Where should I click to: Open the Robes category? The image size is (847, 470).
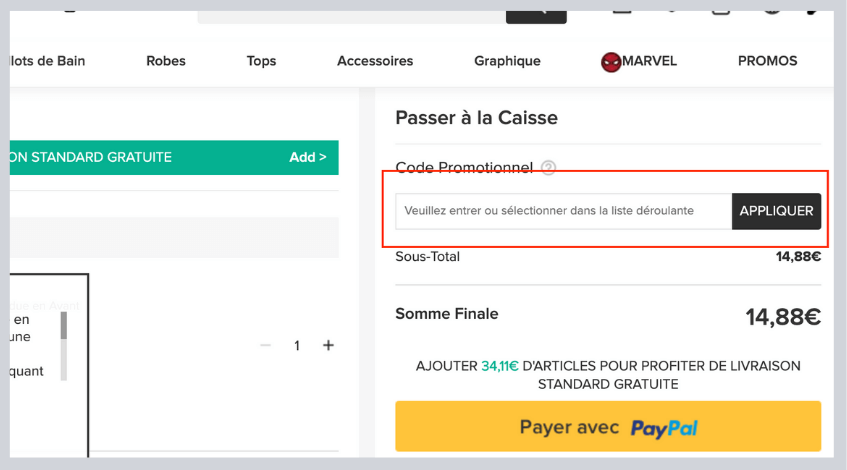tap(166, 61)
